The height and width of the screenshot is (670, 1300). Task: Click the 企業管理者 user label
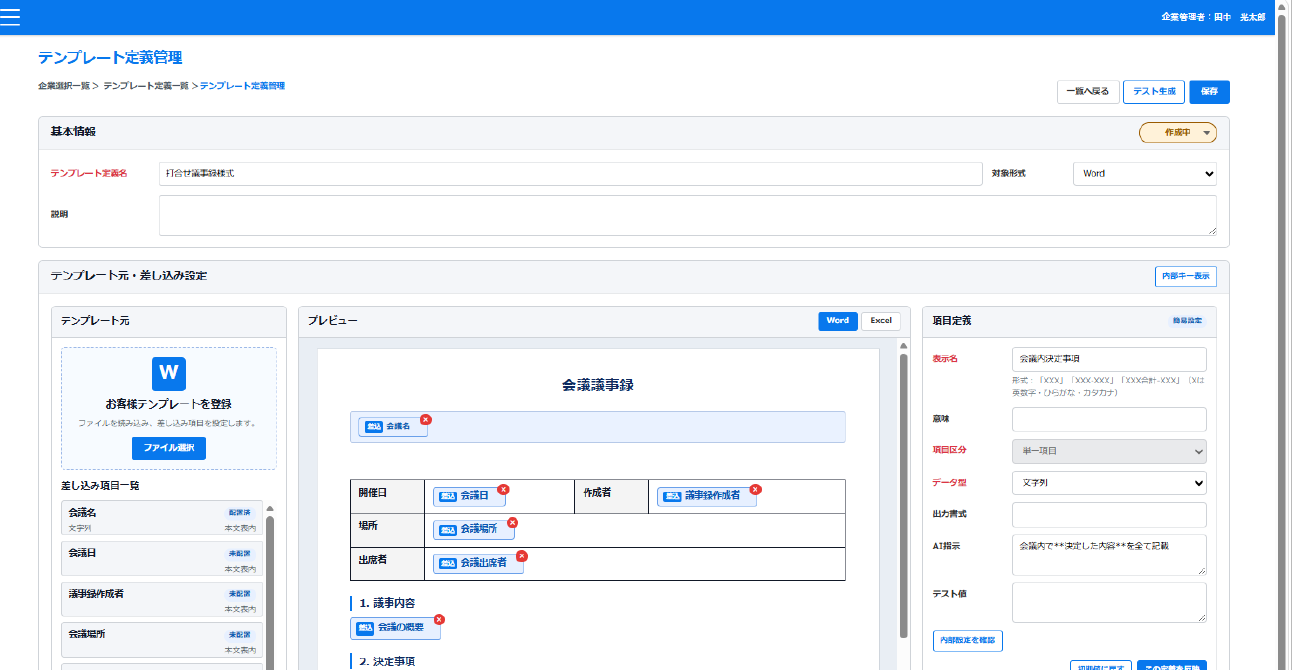point(1213,17)
